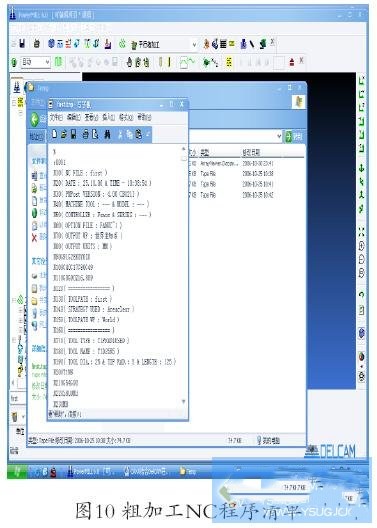
Task: Click the print preview icon in editor toolbar
Action: pos(95,134)
